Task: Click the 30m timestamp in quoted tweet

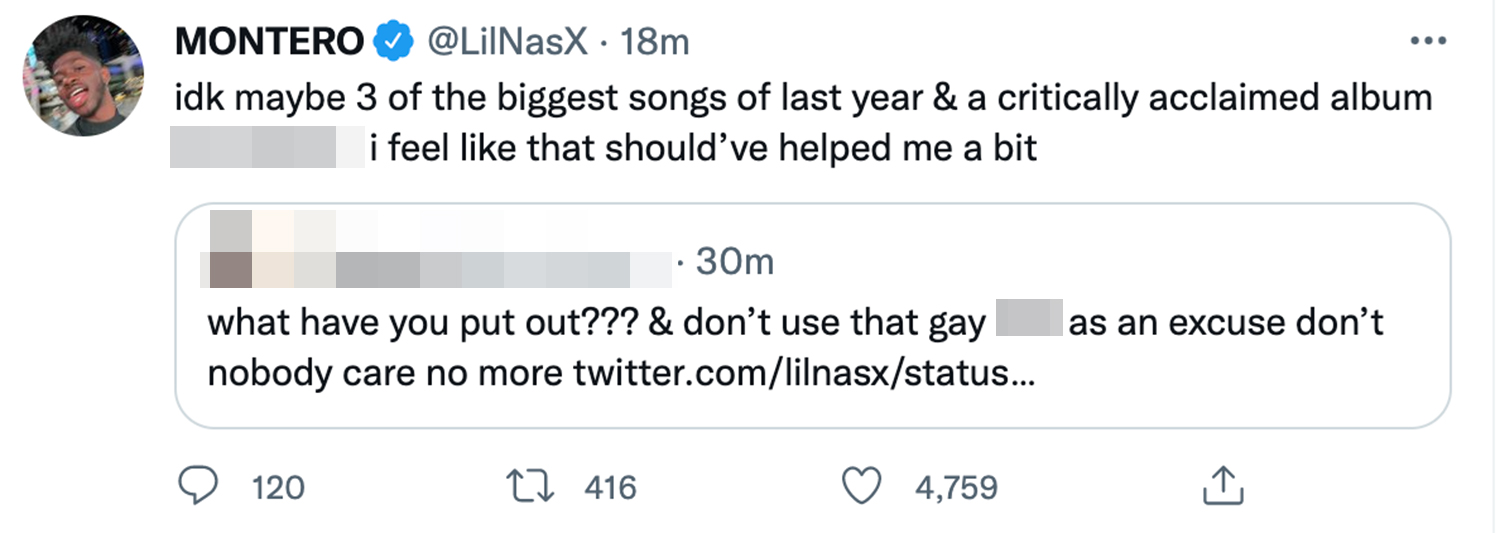Action: click(x=735, y=262)
